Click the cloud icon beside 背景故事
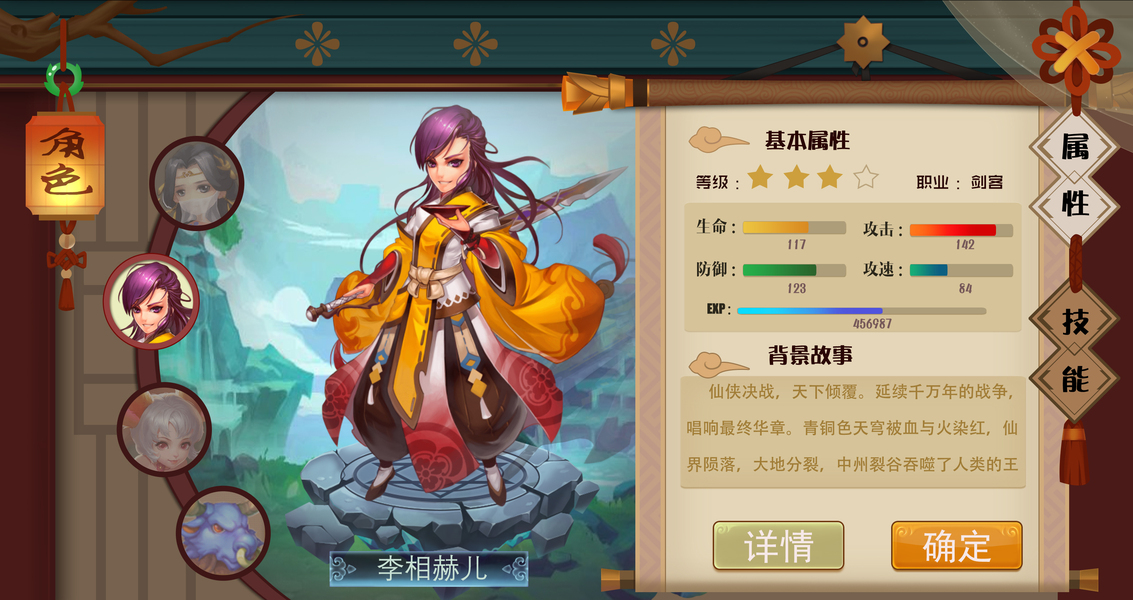Screen dimensions: 1133x600 pos(718,363)
